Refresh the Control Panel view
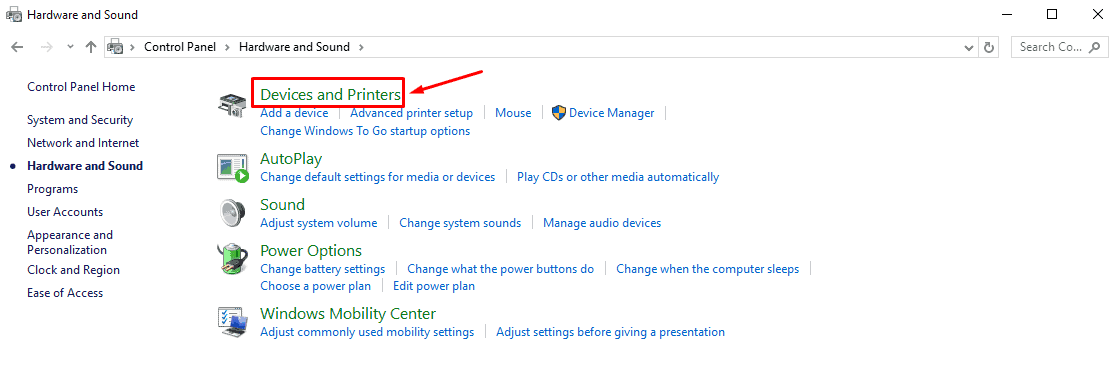Viewport: 1114px width, 391px height. [x=988, y=47]
